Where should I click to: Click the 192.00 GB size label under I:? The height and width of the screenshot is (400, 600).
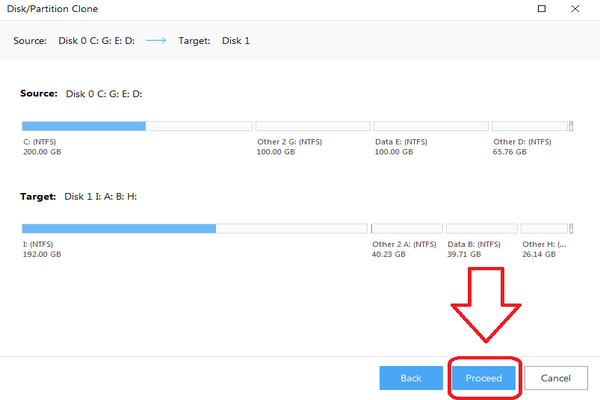coord(42,255)
